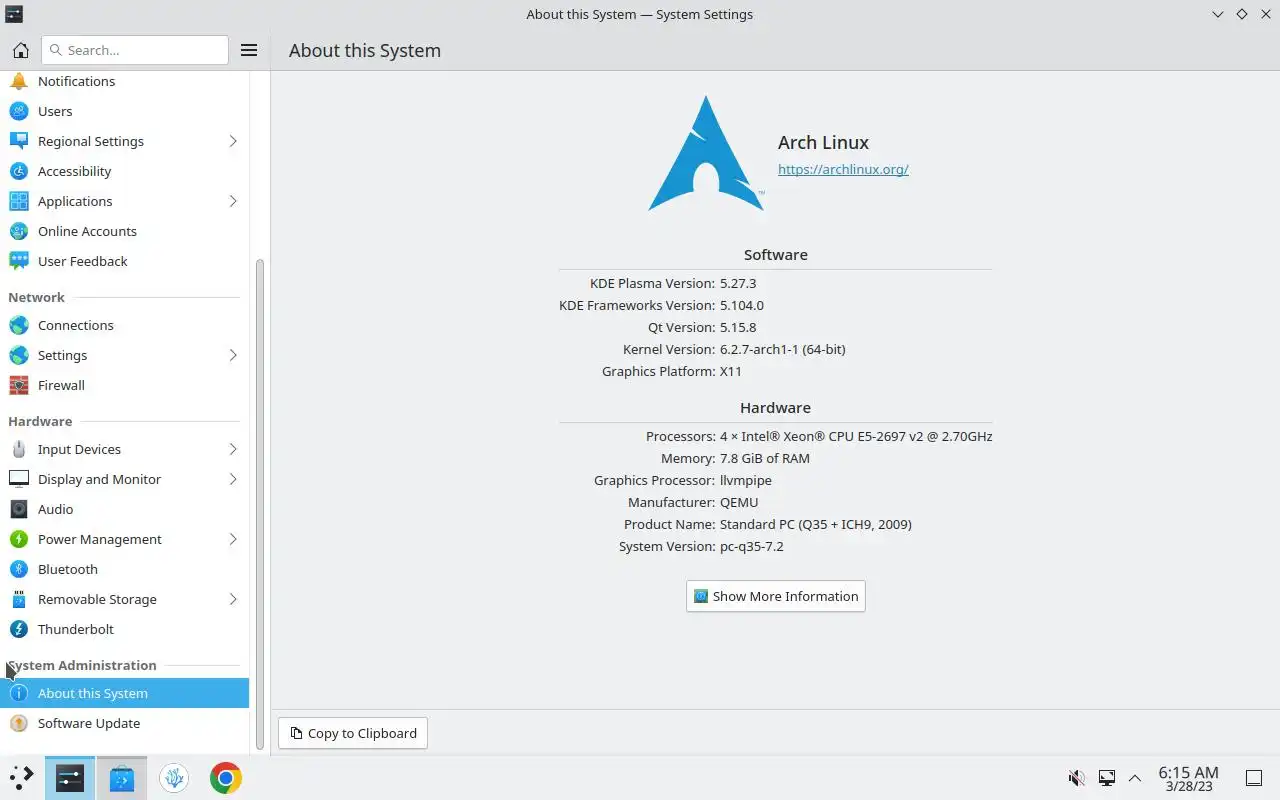This screenshot has width=1280, height=800.
Task: Click the Power Management icon
Action: point(18,539)
